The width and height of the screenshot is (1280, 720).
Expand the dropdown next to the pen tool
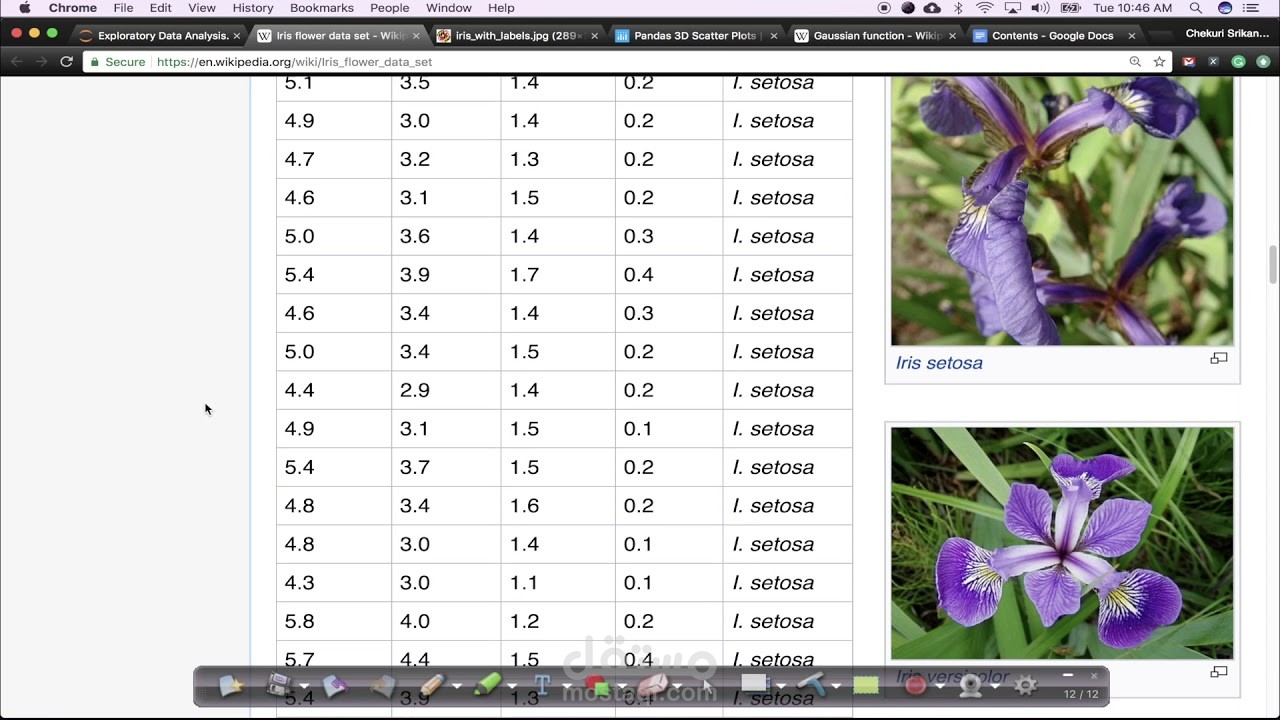[456, 686]
